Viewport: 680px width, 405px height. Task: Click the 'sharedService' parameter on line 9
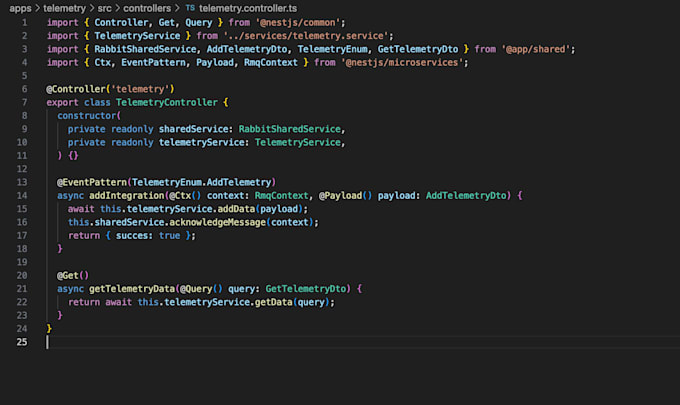[x=193, y=129]
